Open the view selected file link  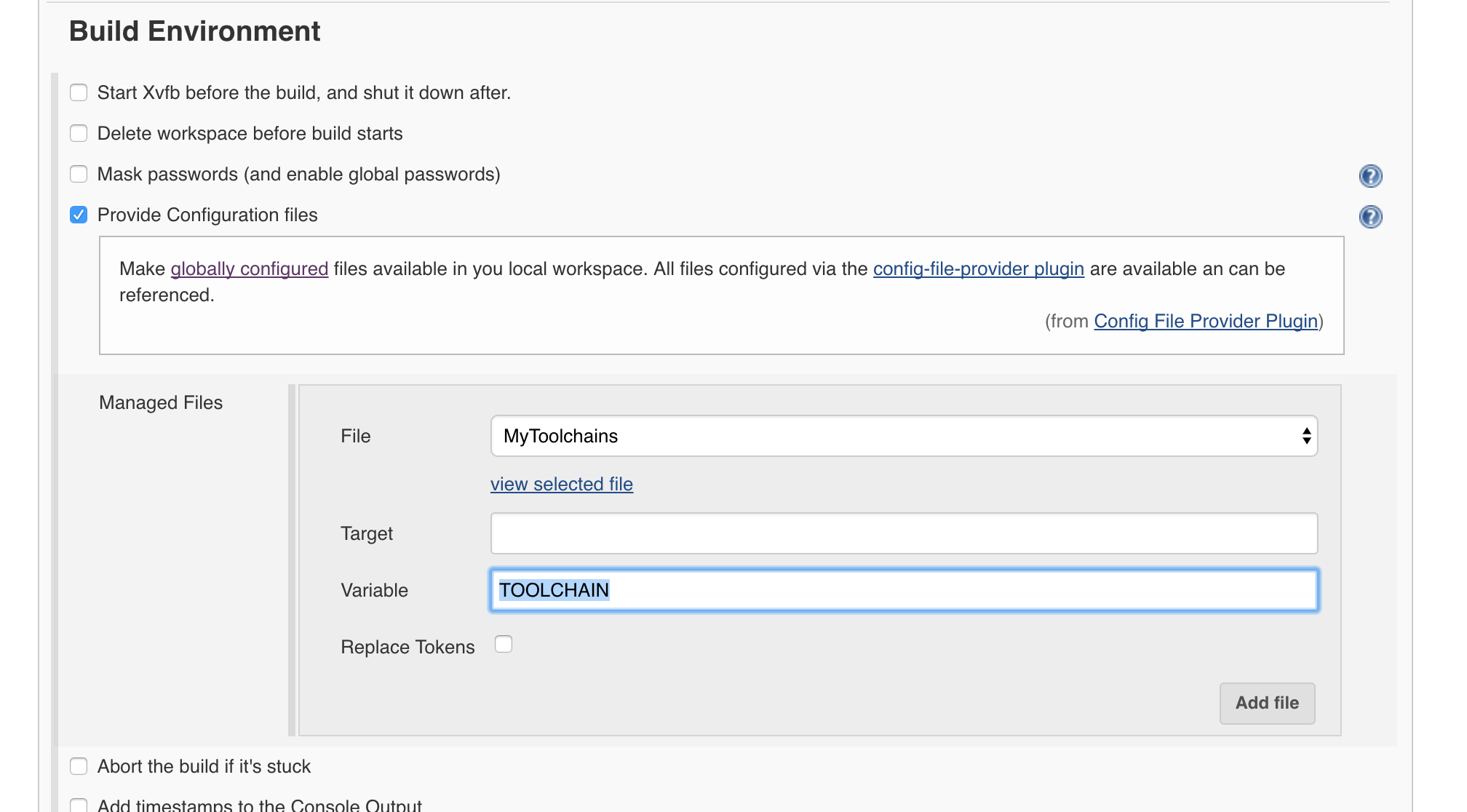[561, 485]
